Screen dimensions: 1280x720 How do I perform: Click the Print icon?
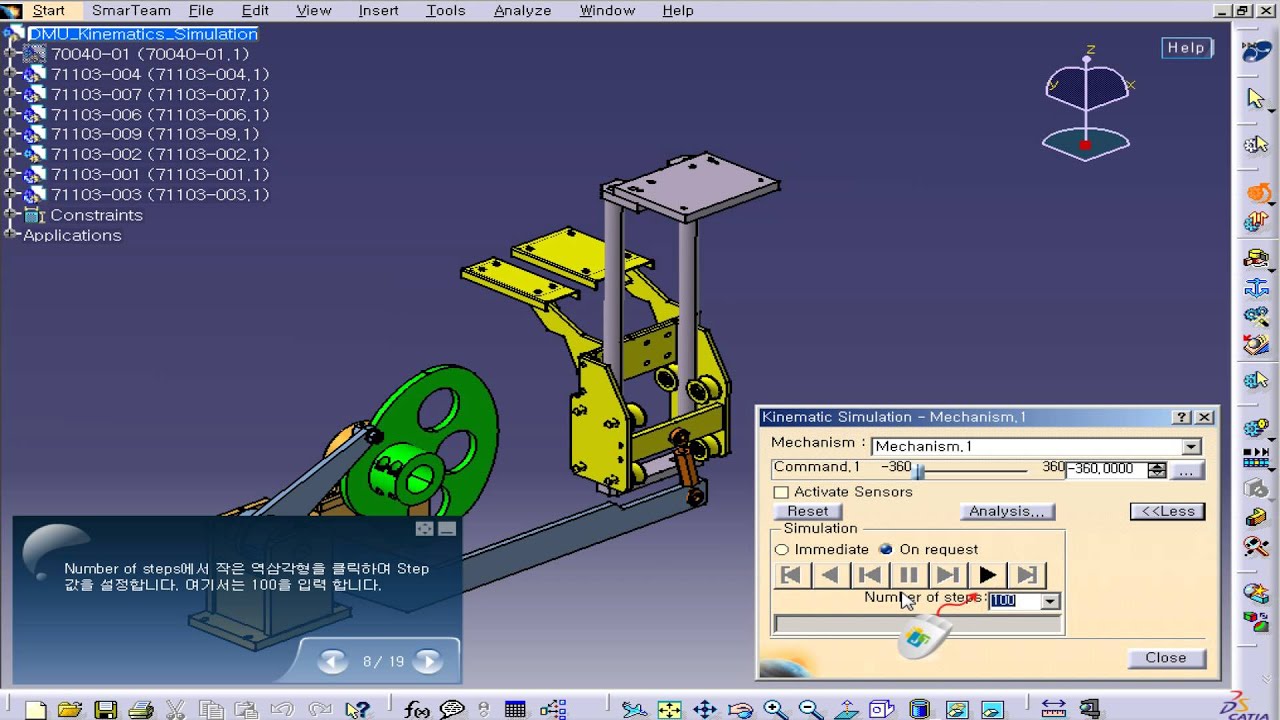[x=141, y=710]
